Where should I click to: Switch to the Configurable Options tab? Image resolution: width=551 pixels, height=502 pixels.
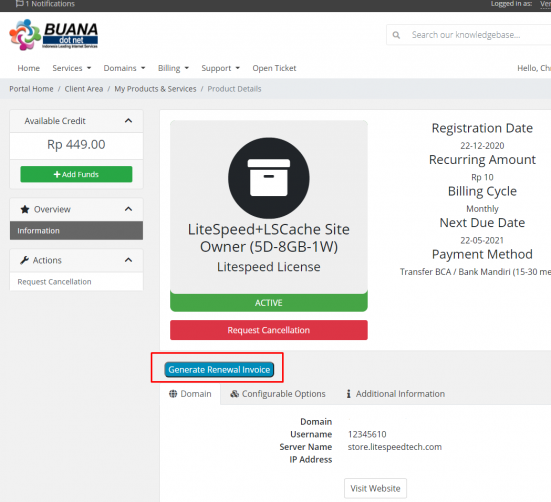point(278,394)
